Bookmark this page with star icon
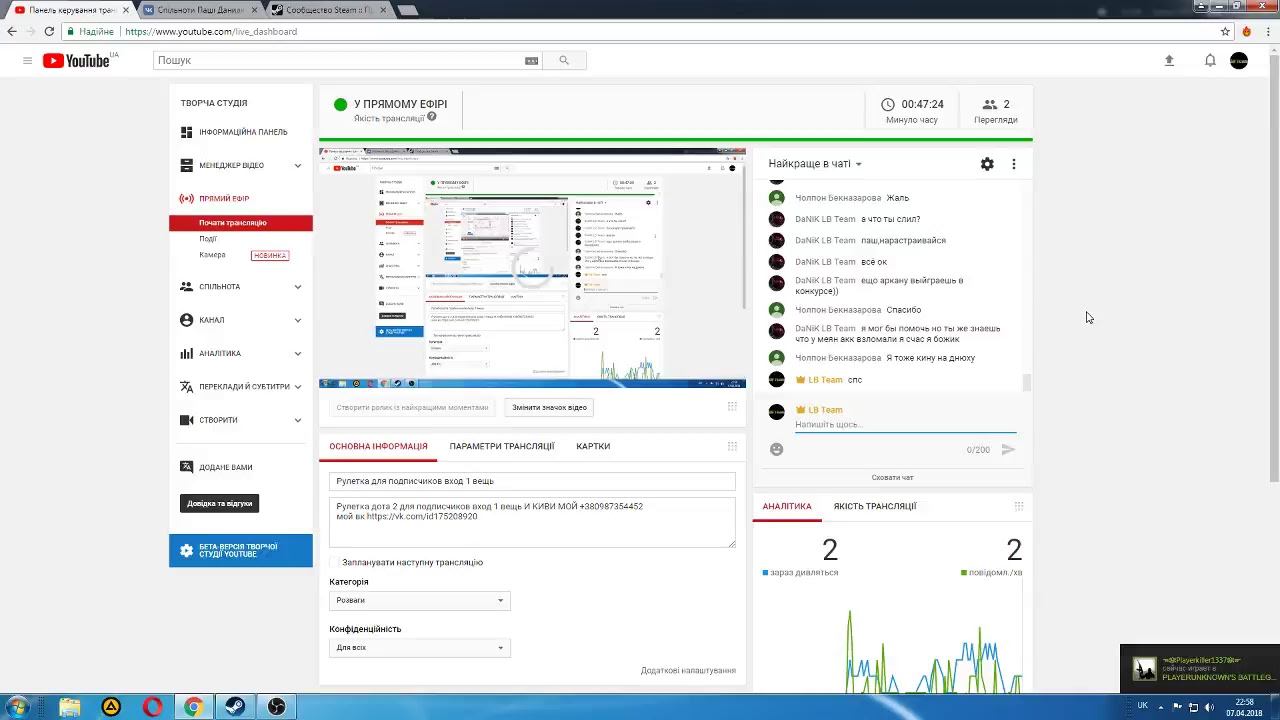Screen dimensions: 1280x720 coord(1225,32)
